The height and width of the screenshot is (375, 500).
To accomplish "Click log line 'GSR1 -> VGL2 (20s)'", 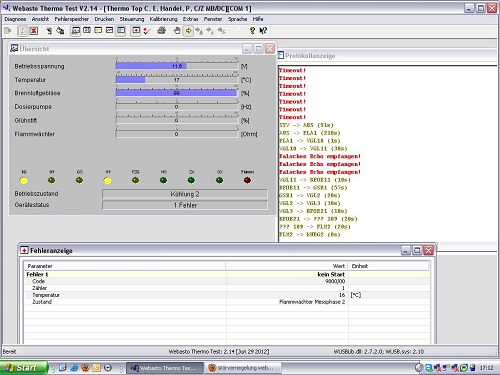I will coord(310,195).
